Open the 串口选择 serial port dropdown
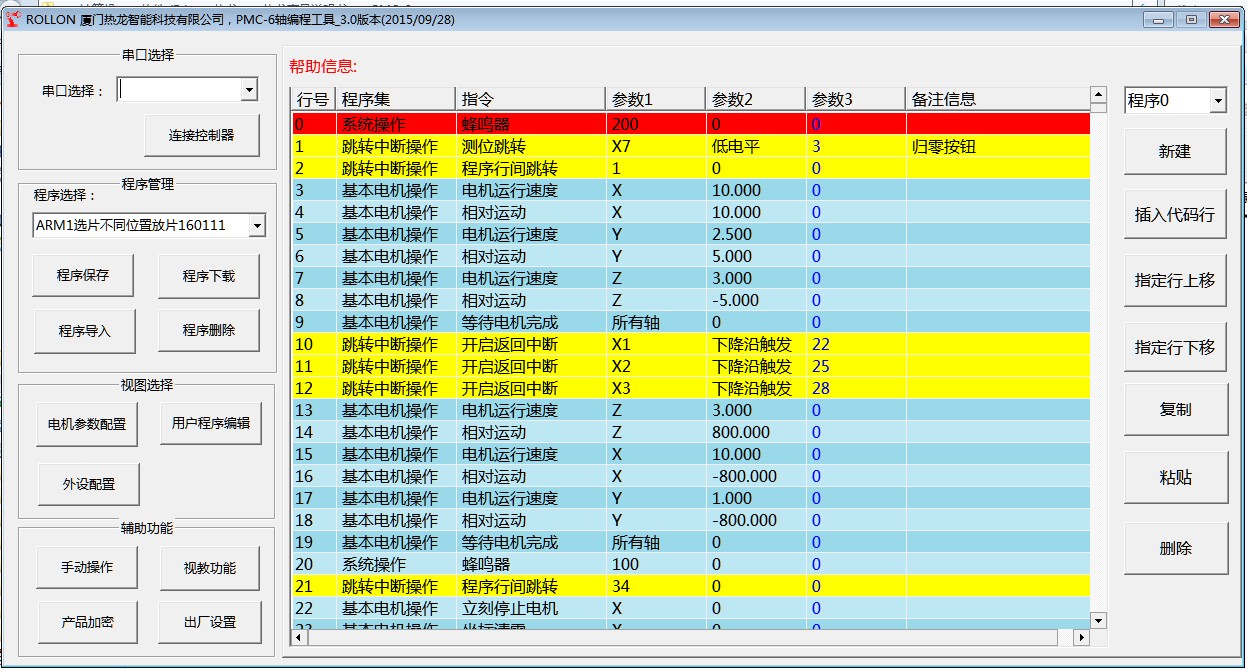Image resolution: width=1247 pixels, height=670 pixels. point(188,90)
